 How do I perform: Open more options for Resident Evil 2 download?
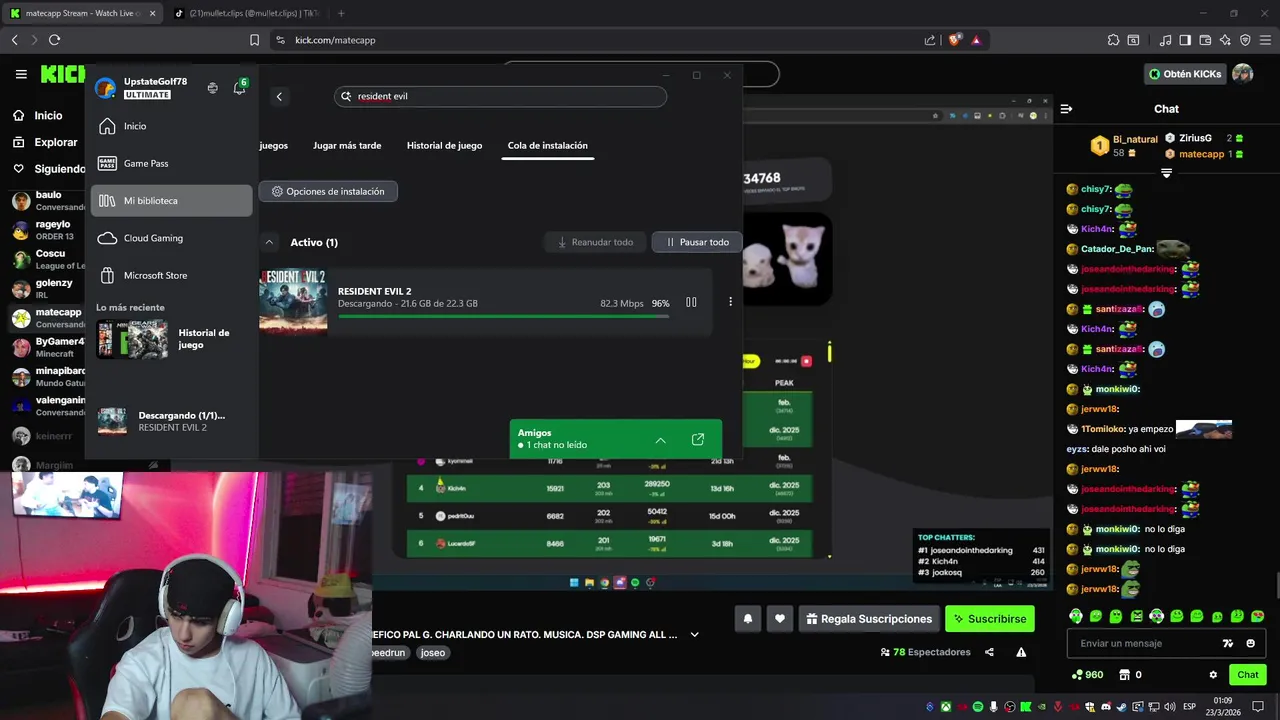coord(730,302)
